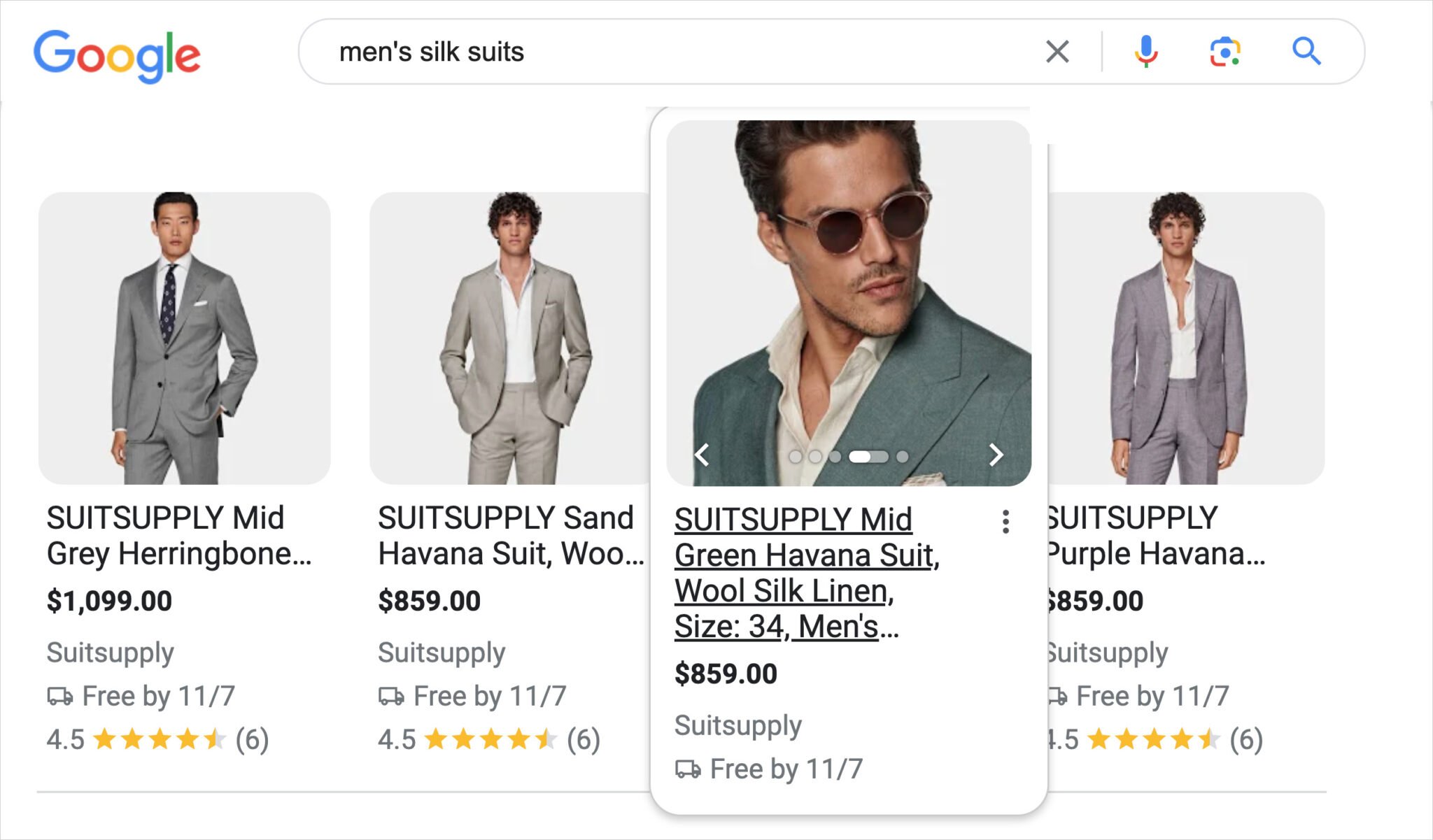
Task: Click delivery truck icon on green suit card
Action: point(688,769)
